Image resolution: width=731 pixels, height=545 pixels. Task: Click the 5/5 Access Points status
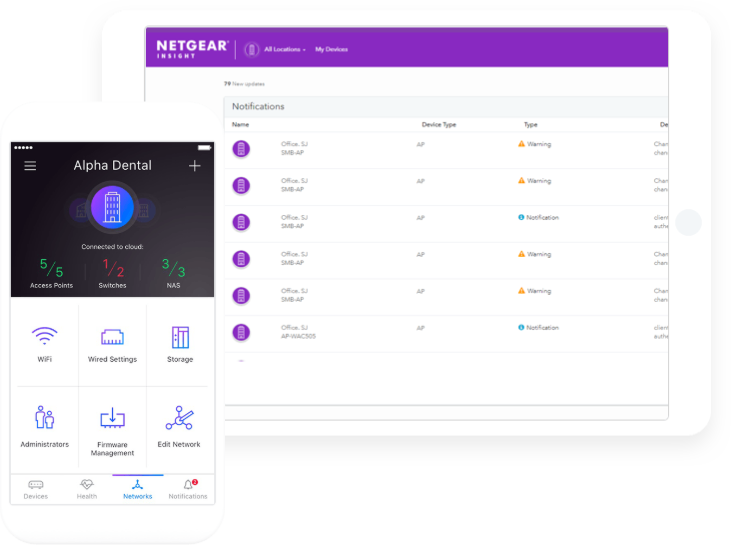pos(51,273)
